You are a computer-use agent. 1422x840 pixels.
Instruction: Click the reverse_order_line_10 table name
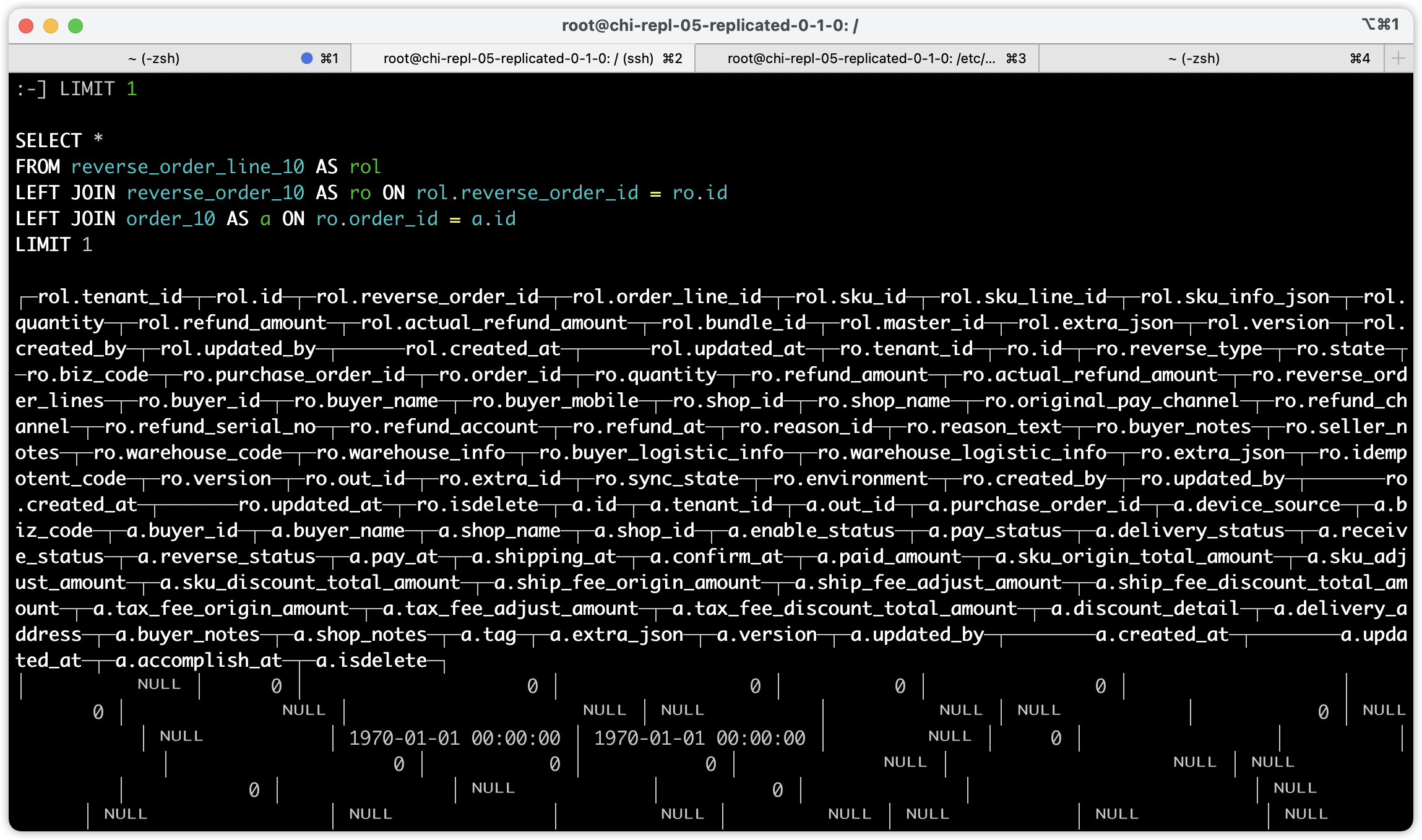click(187, 167)
